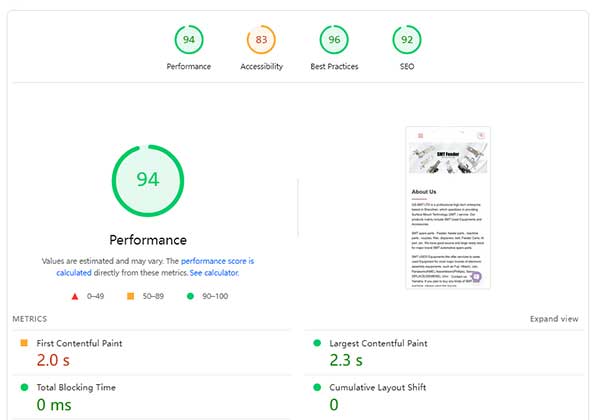Click orange square beside First Contentful Paint

click(24, 343)
